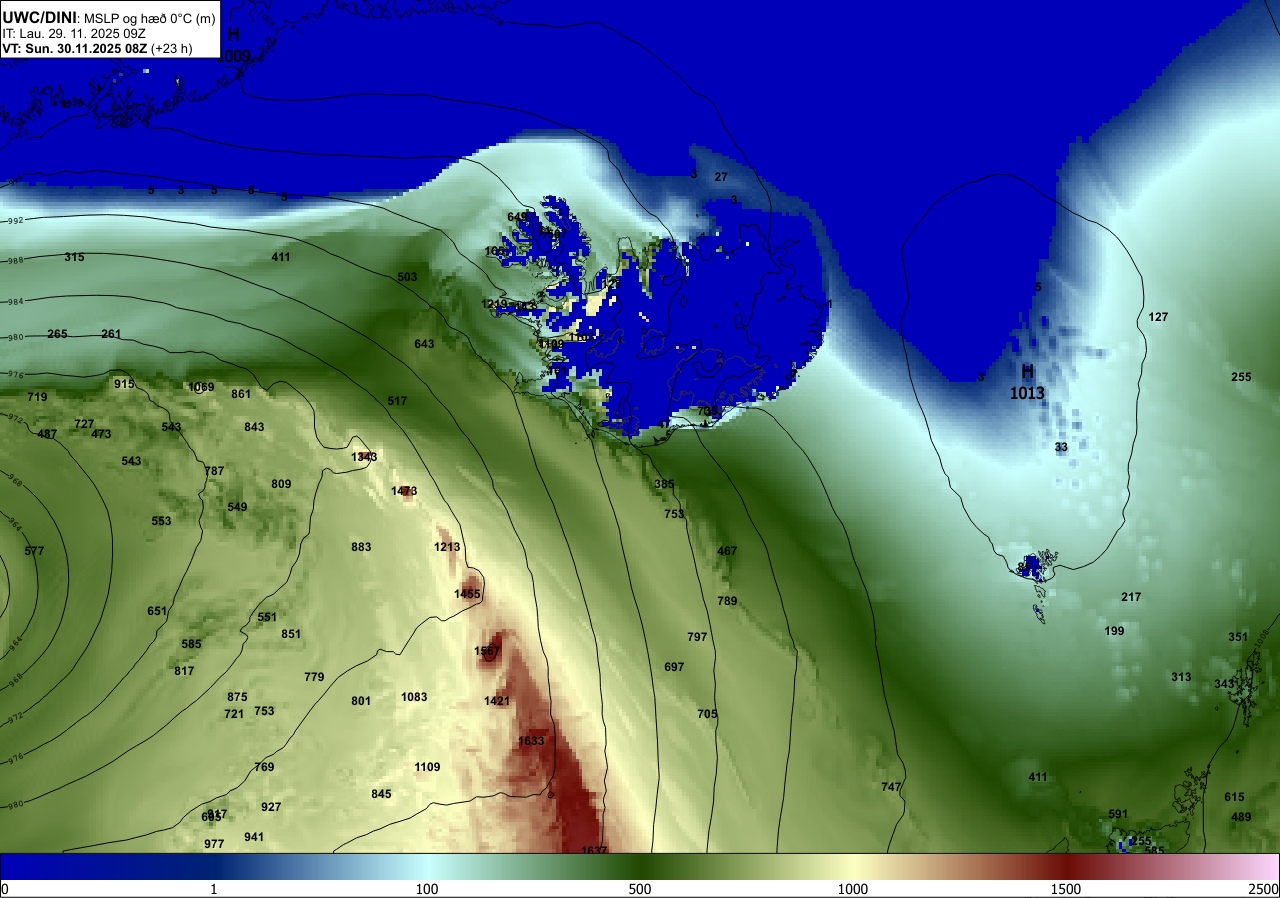Click the 385 height value
This screenshot has width=1280, height=898.
click(664, 484)
